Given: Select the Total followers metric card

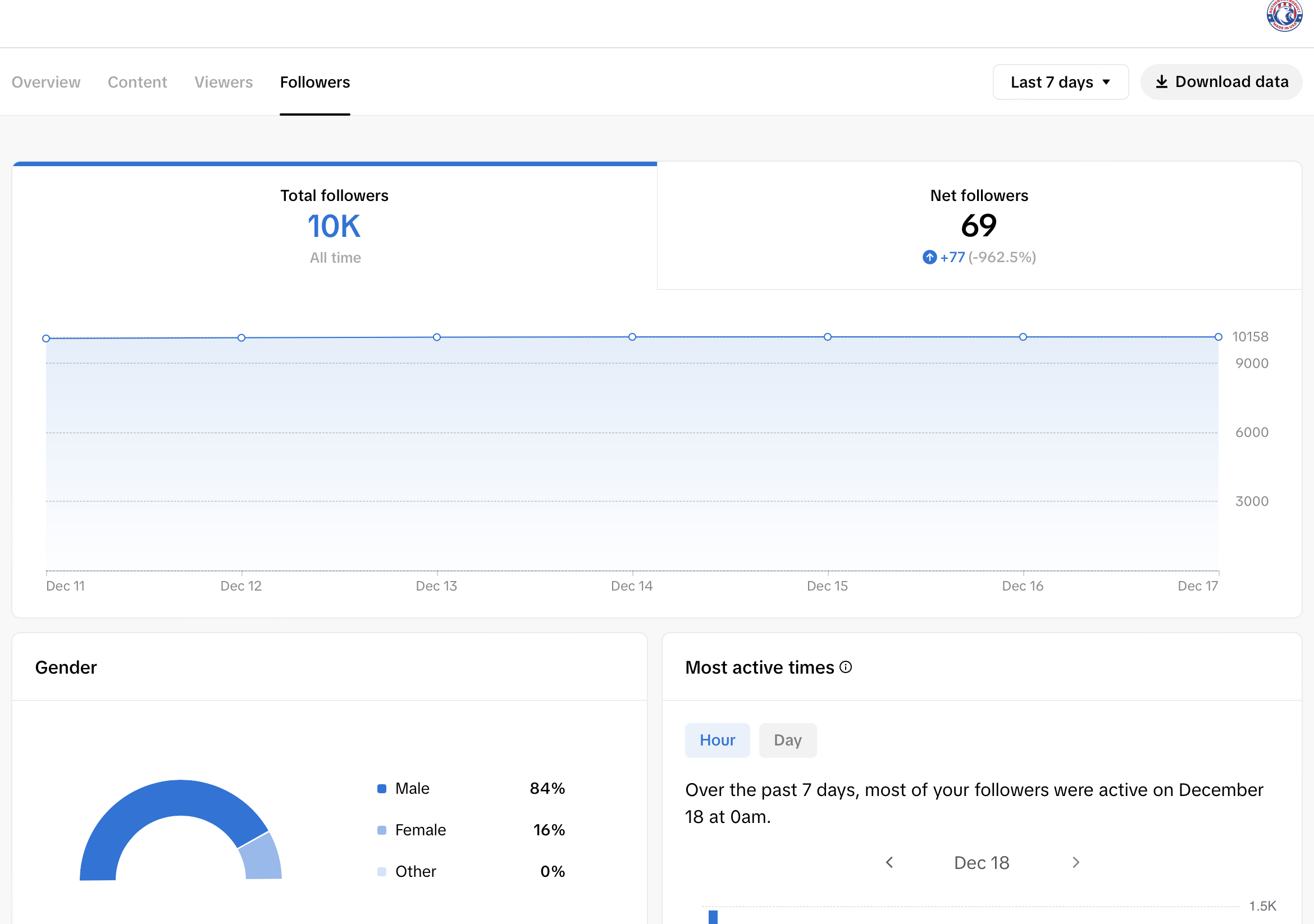Looking at the screenshot, I should 335,226.
